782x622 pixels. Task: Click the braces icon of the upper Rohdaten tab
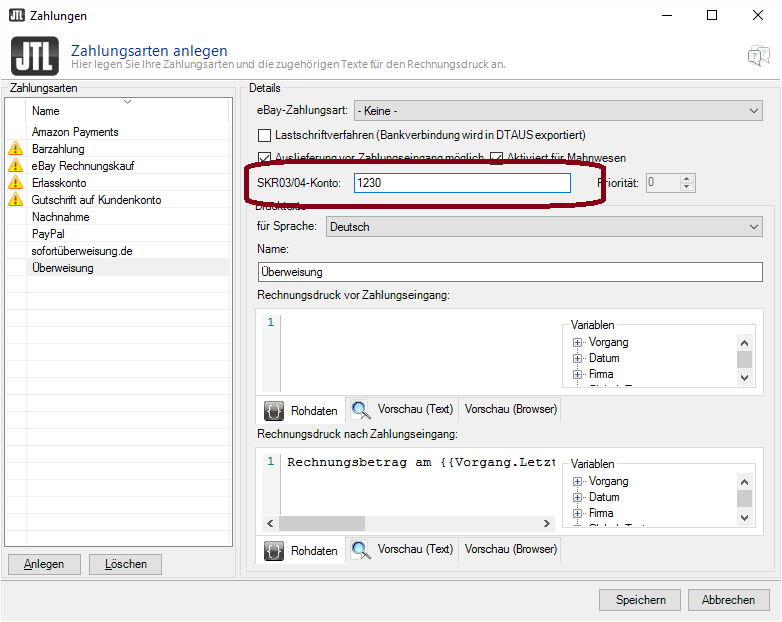274,410
